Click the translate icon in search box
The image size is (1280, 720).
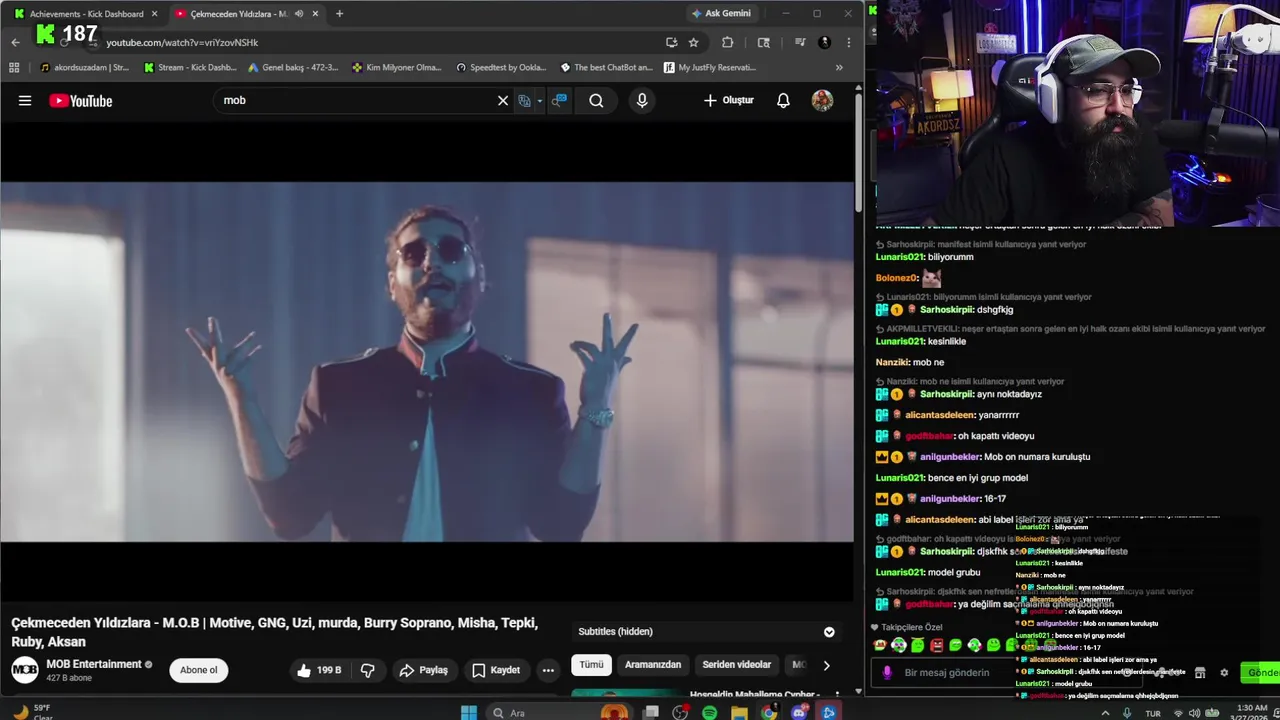click(524, 100)
